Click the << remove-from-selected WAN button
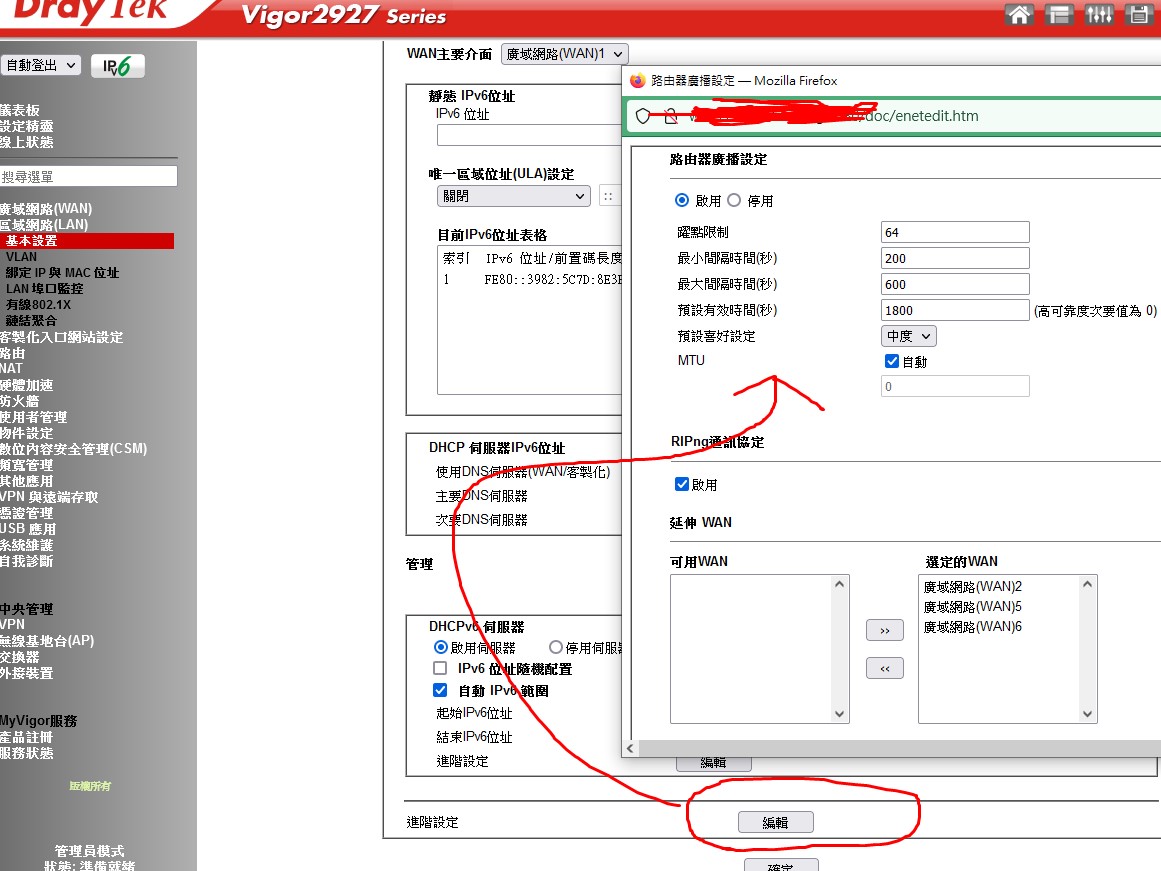1161x871 pixels. pyautogui.click(x=884, y=668)
